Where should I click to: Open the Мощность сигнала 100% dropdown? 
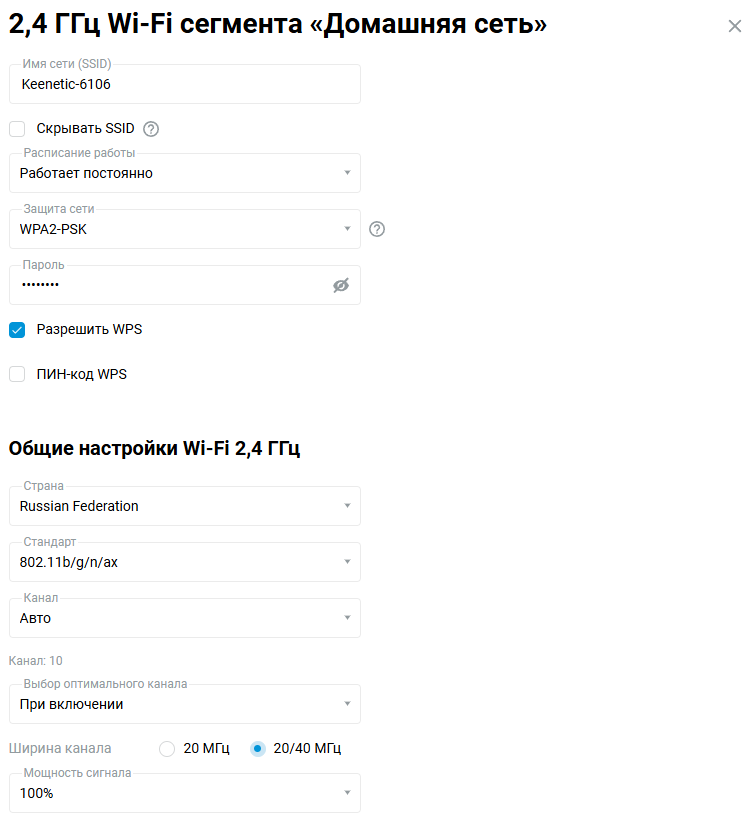[x=185, y=793]
